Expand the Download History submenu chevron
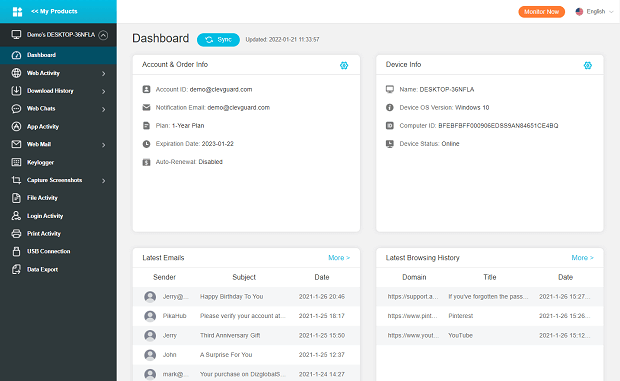Viewport: 620px width, 381px height. [x=104, y=91]
